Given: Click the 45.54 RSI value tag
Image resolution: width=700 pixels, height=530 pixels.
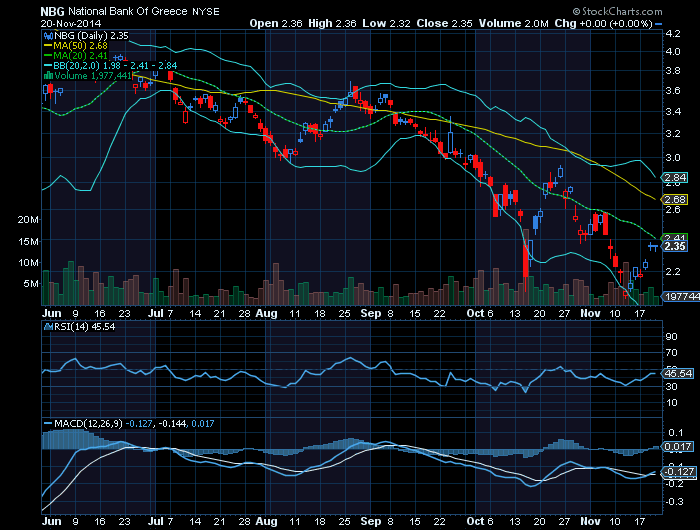Looking at the screenshot, I should click(x=678, y=373).
